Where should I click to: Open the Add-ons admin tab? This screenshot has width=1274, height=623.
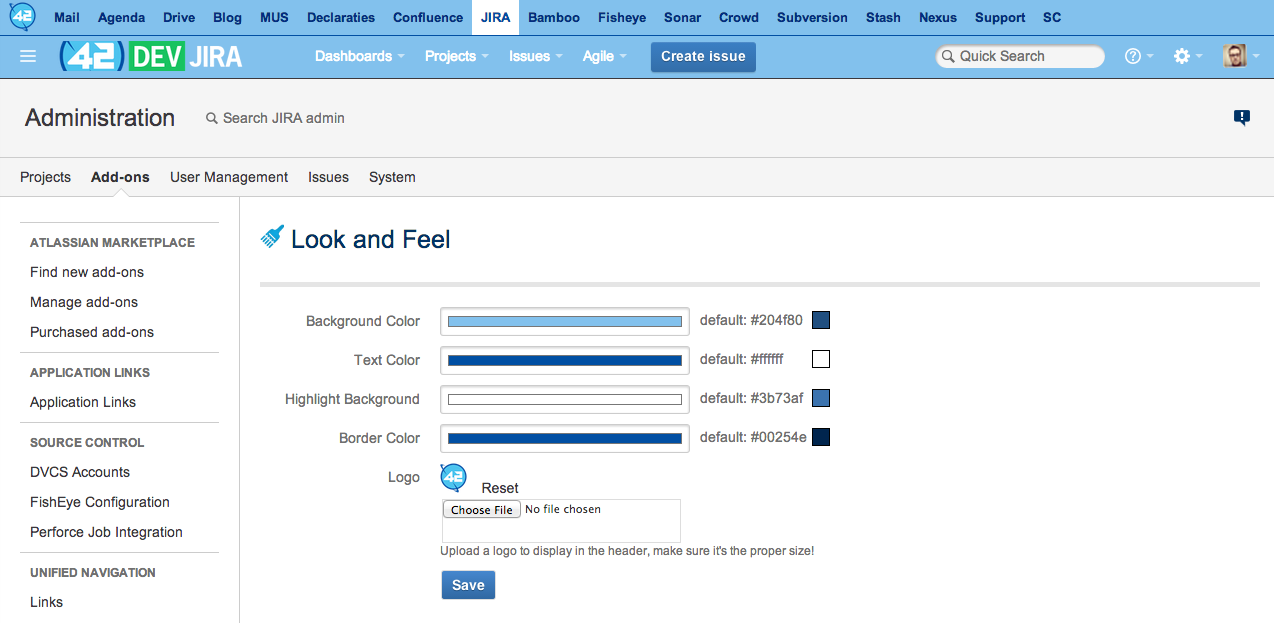pyautogui.click(x=120, y=177)
